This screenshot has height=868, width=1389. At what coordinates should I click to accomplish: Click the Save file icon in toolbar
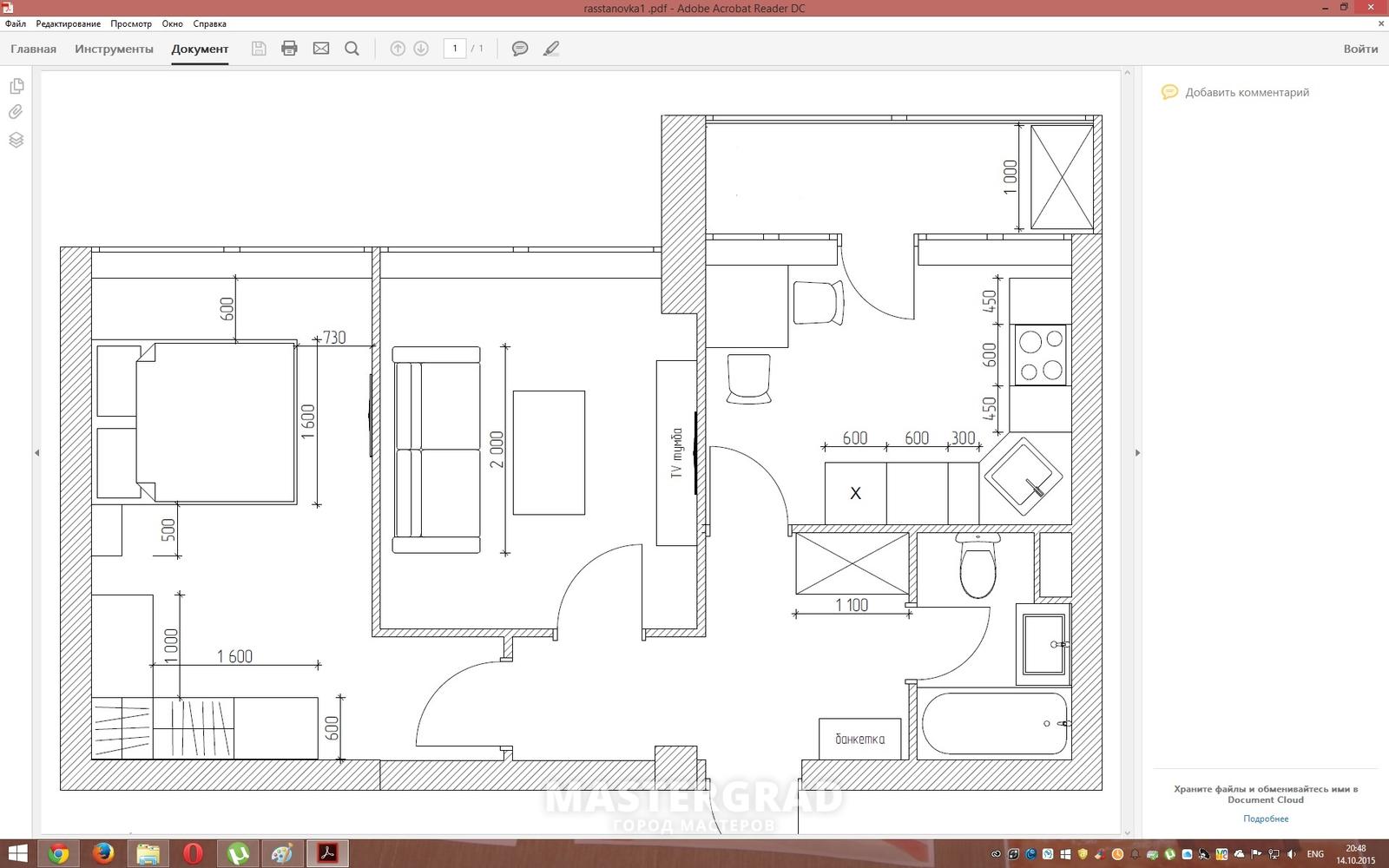(259, 49)
